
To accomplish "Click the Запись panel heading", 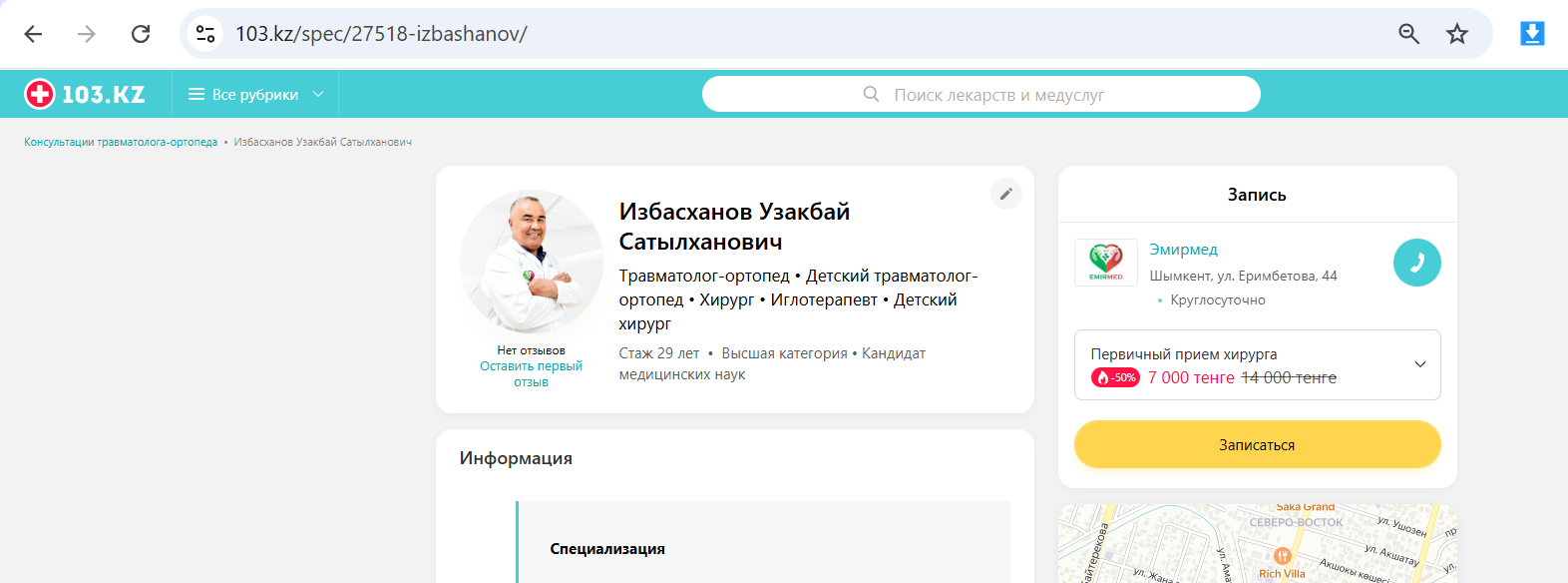I will point(1257,195).
